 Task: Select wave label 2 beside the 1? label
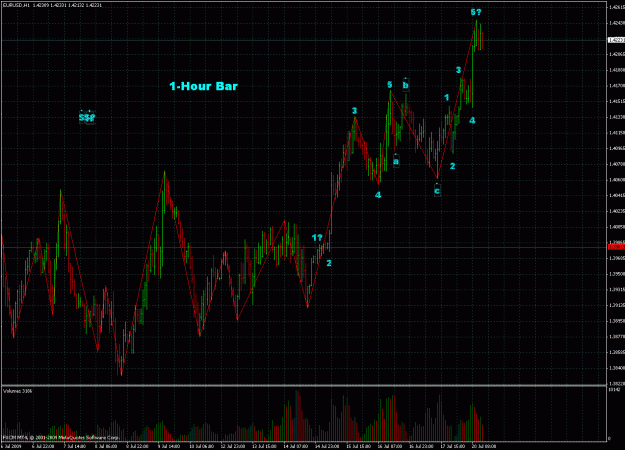pos(329,263)
